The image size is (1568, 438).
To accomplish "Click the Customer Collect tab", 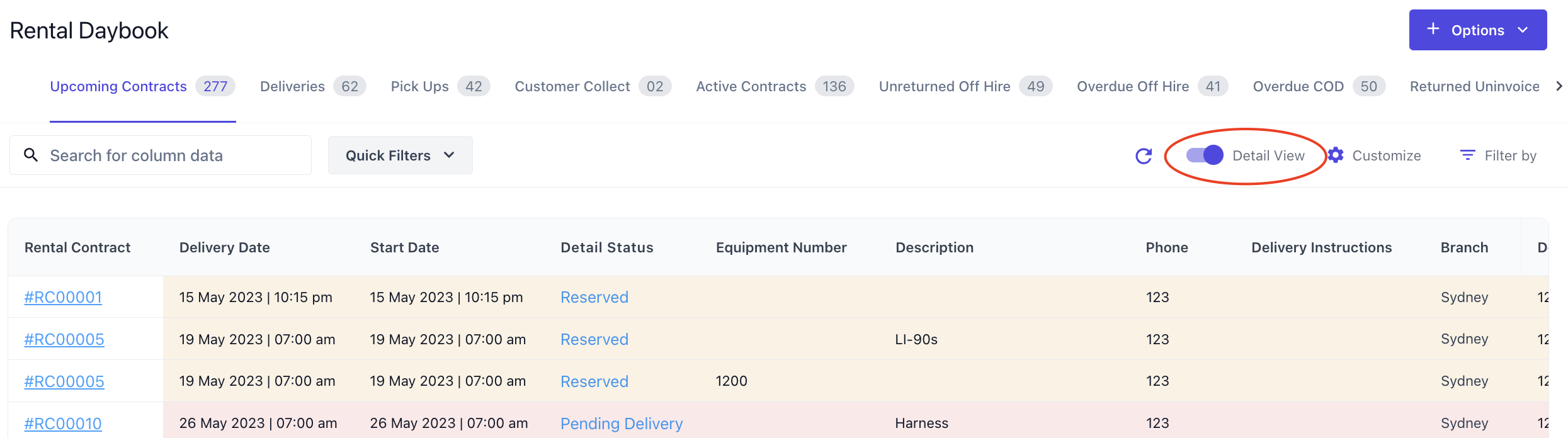I will pyautogui.click(x=572, y=87).
